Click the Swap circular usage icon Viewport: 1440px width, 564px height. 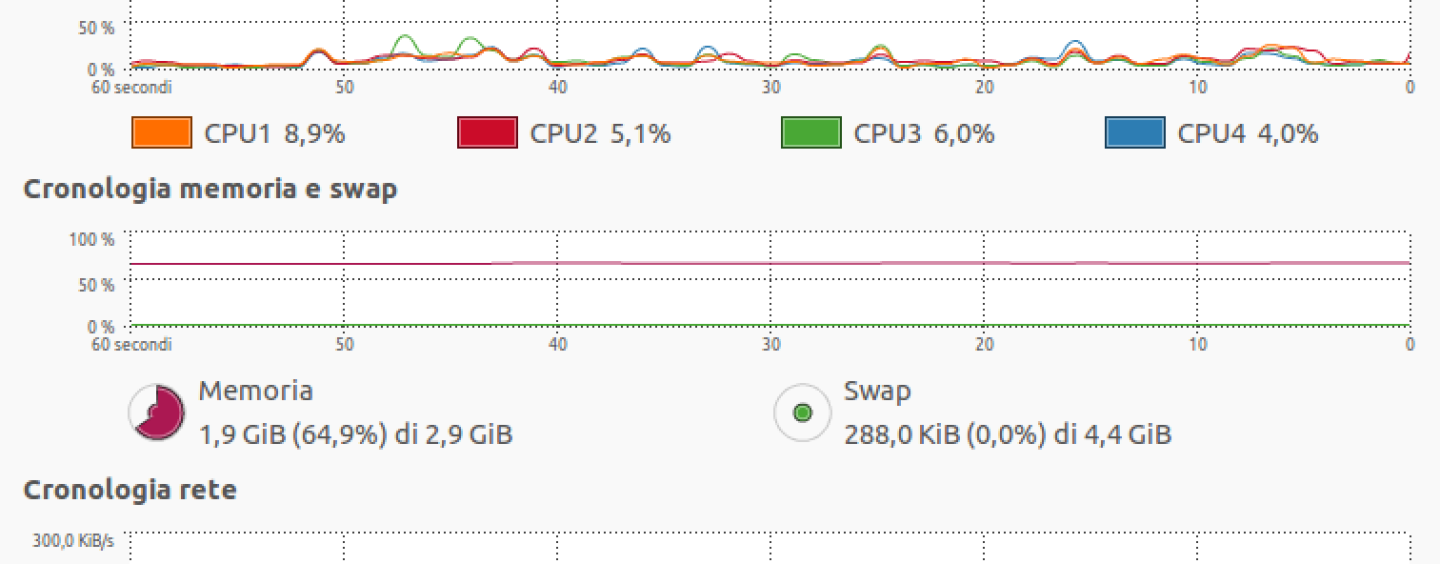click(802, 412)
